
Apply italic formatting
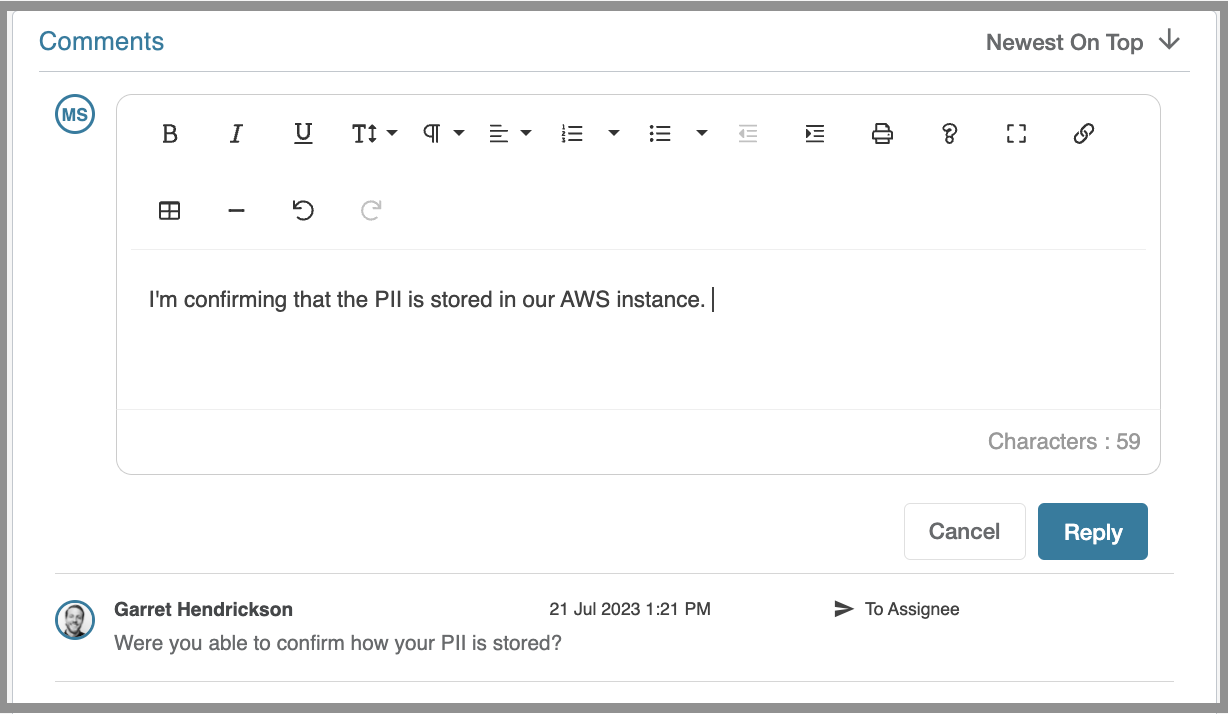click(x=236, y=133)
